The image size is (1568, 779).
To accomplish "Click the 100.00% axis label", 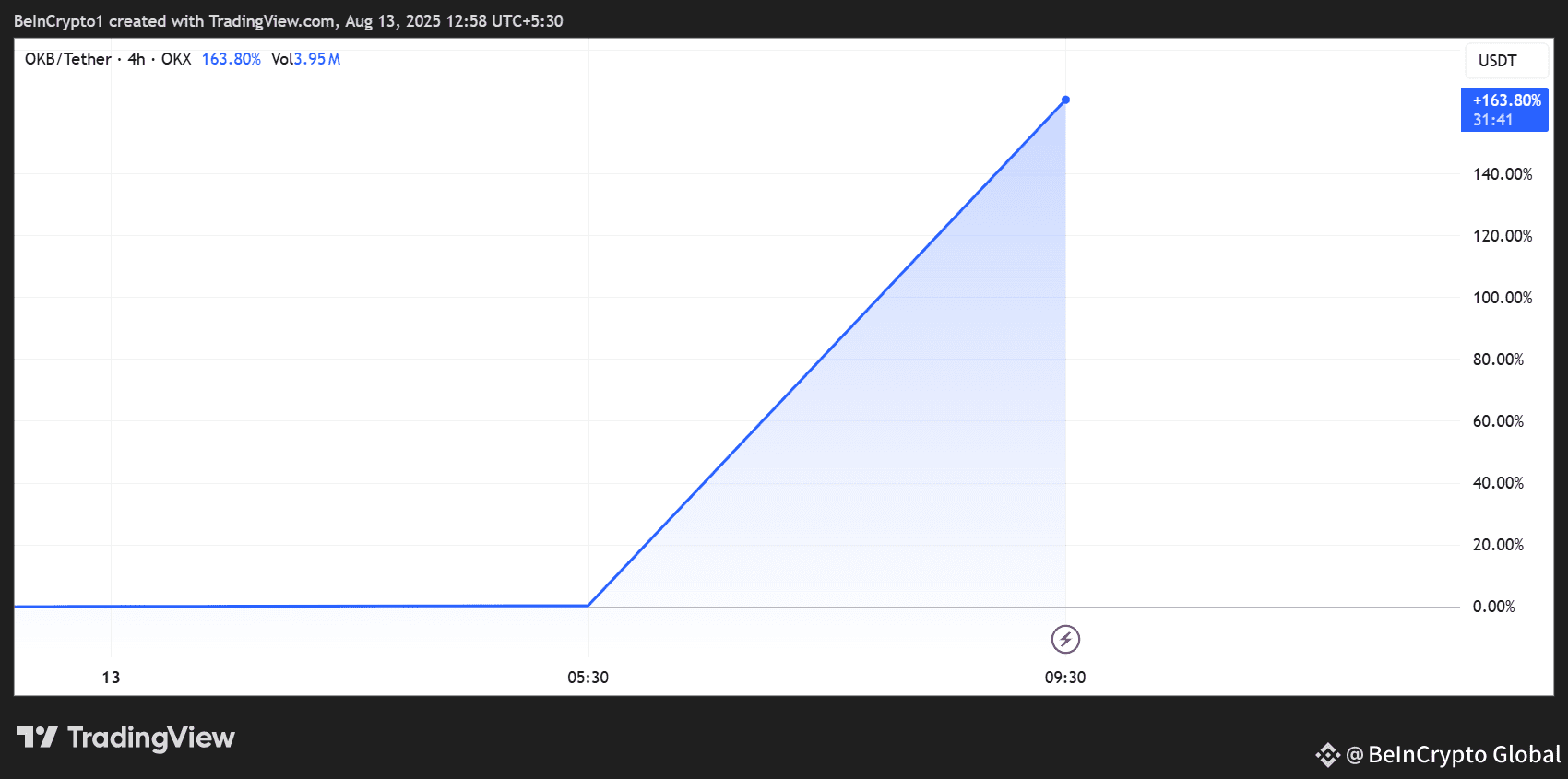I will click(x=1503, y=298).
